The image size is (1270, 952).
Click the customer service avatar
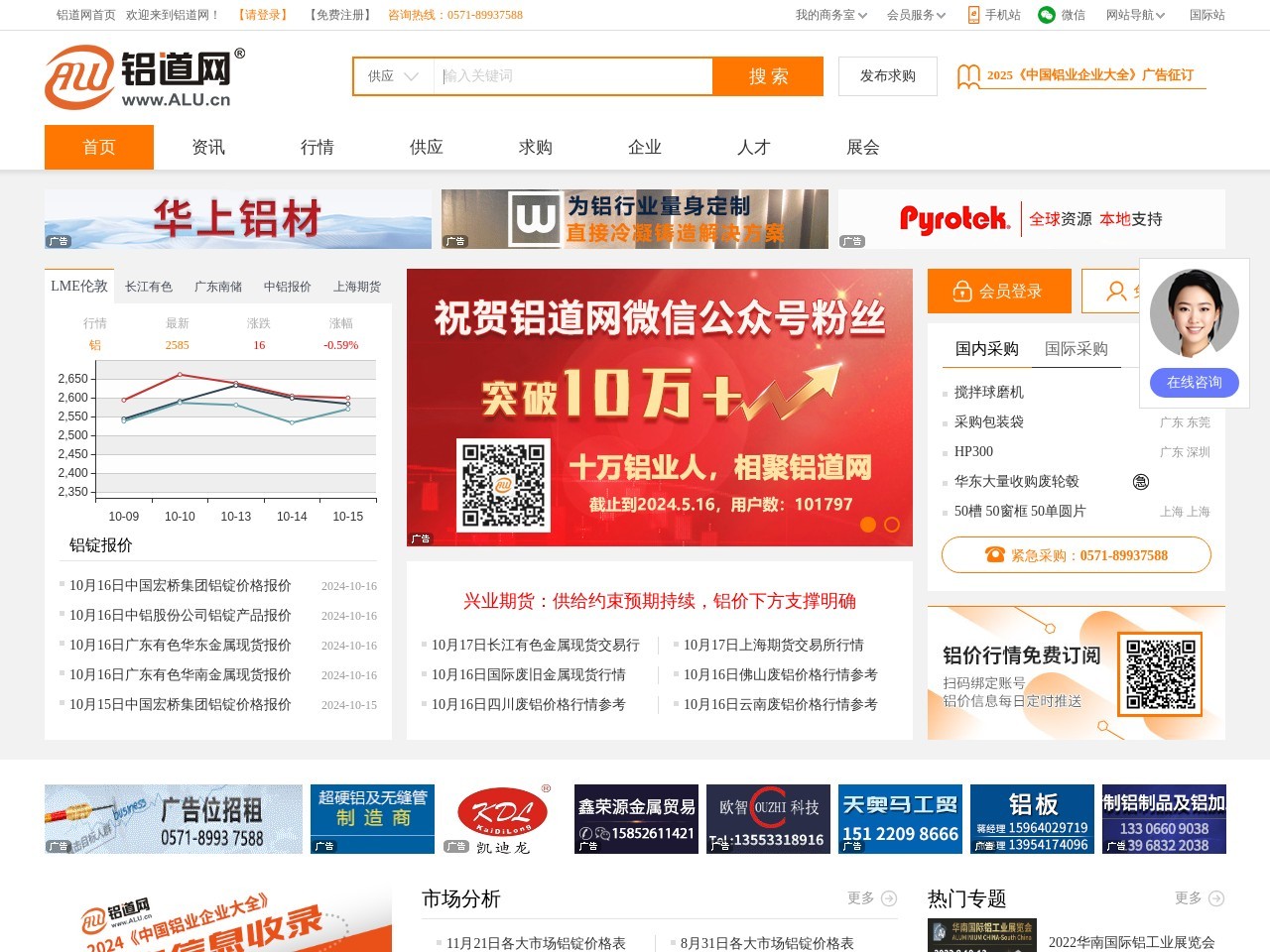pos(1194,313)
